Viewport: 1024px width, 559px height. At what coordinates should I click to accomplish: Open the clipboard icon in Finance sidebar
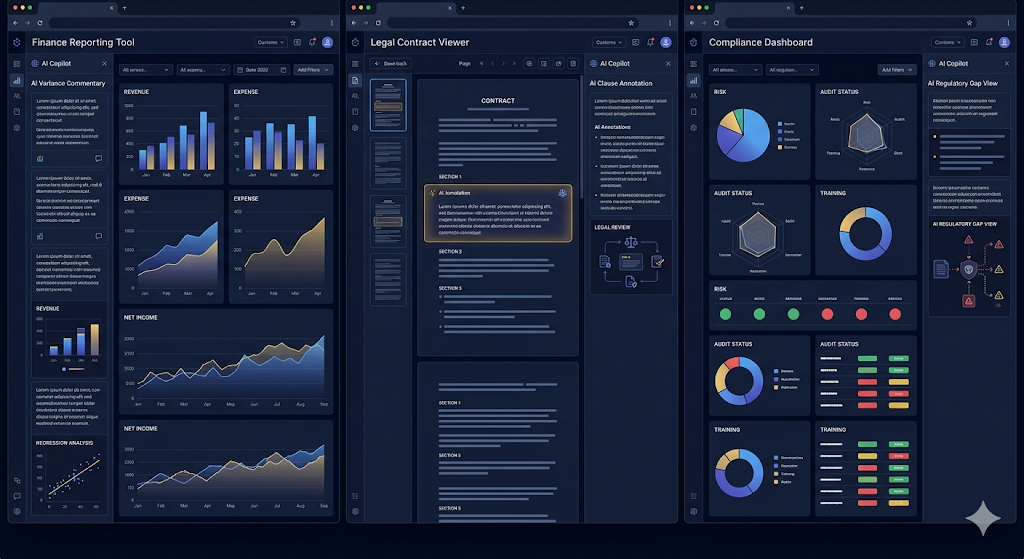click(x=16, y=112)
